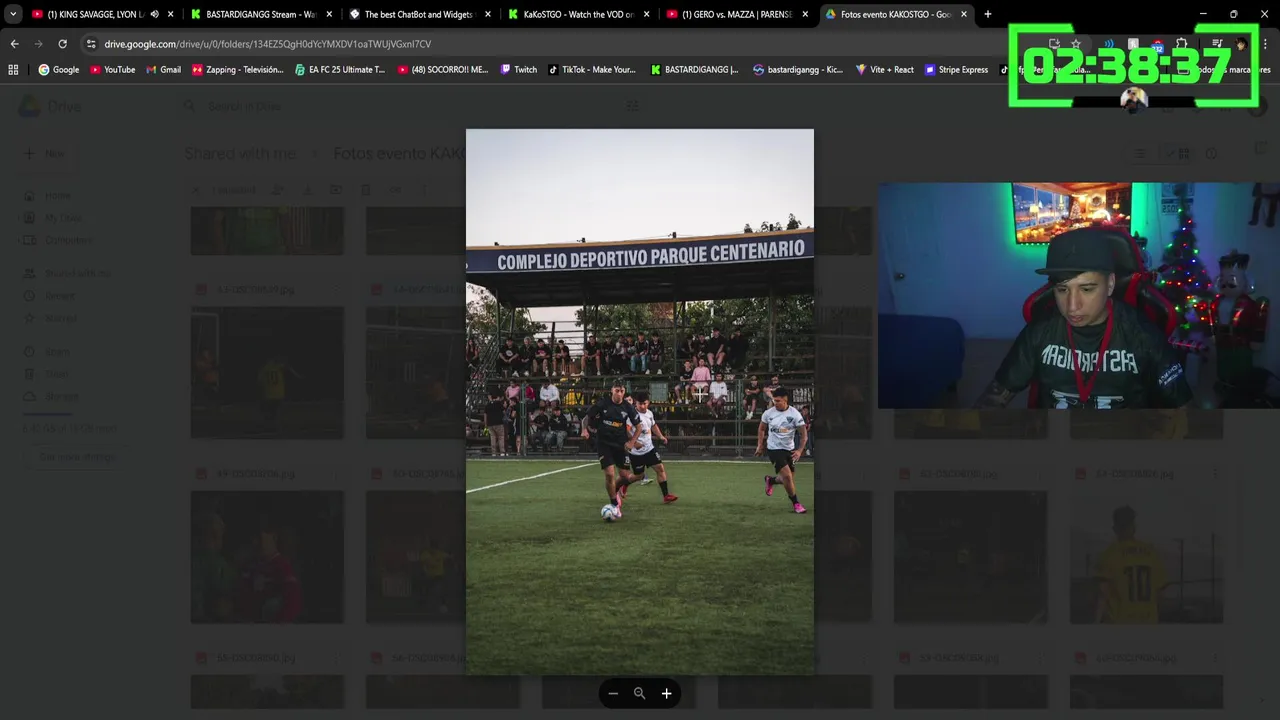
Task: Close the GERO vs. MAZZA tab
Action: (803, 14)
